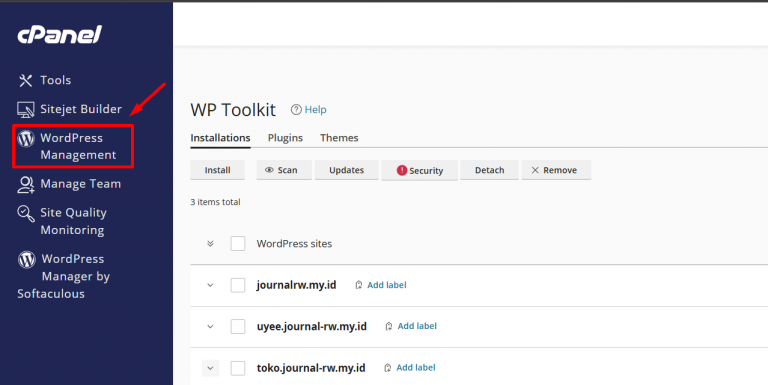Click the WordPress Management logo icon

click(x=26, y=139)
